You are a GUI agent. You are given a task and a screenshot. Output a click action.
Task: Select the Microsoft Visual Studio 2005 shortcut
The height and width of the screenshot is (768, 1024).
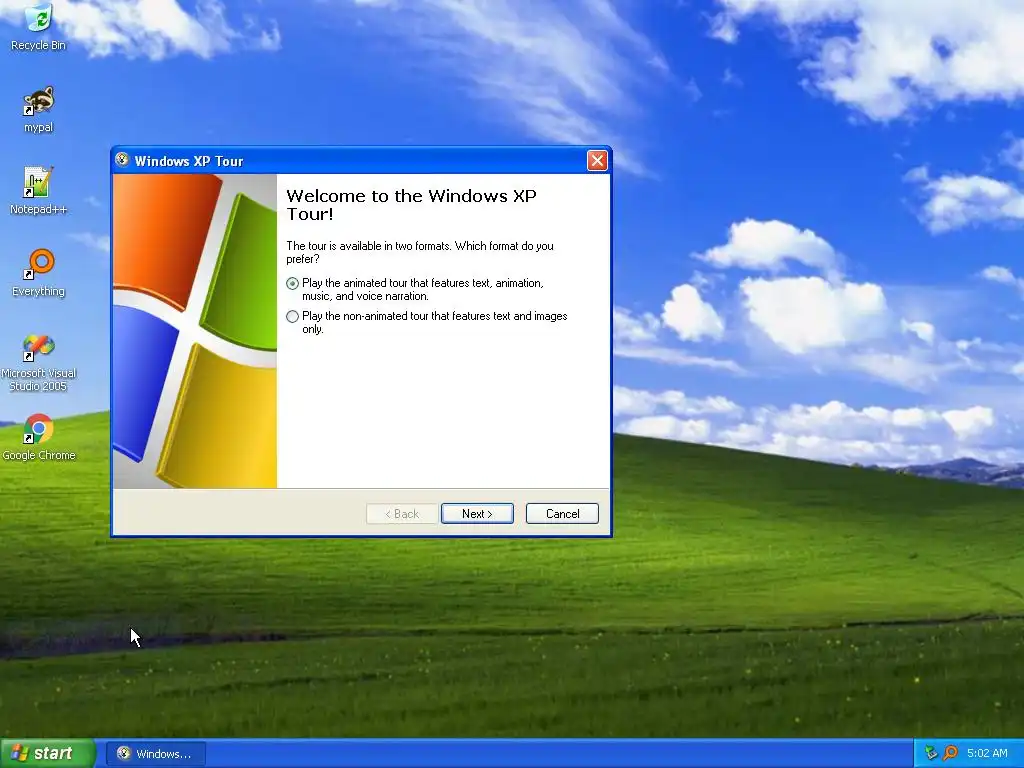point(39,362)
